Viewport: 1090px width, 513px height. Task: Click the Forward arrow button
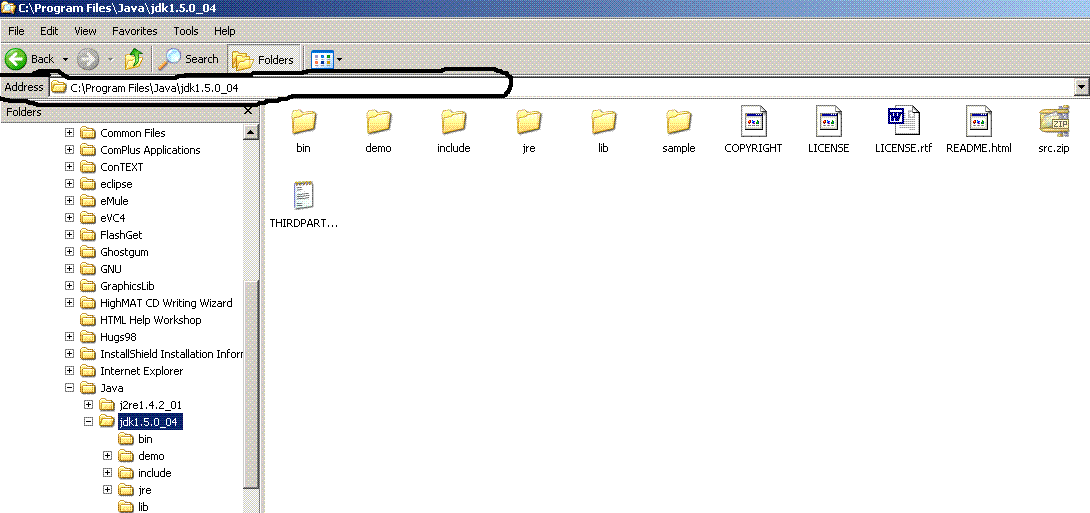[88, 59]
